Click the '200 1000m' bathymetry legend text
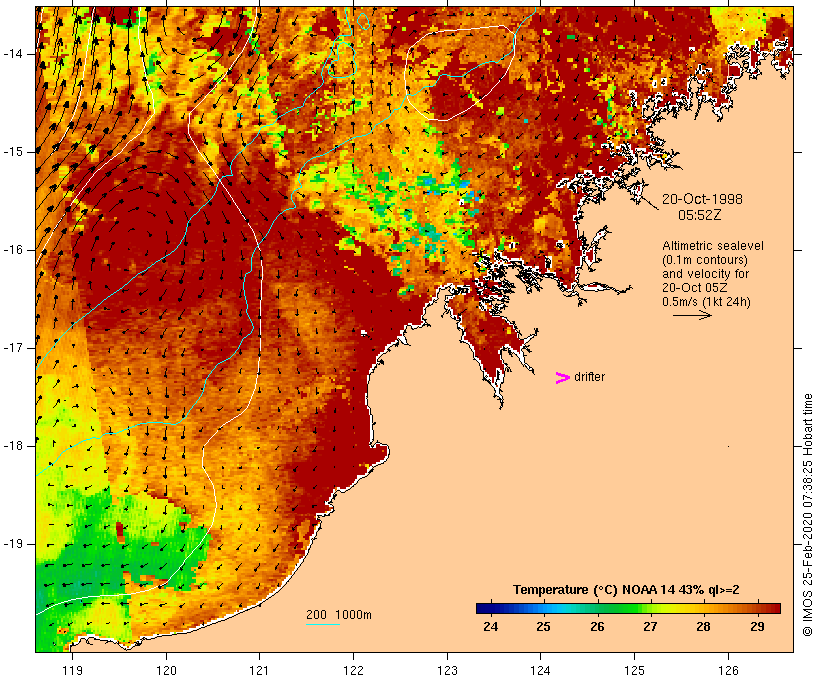Image resolution: width=820 pixels, height=680 pixels. pos(339,615)
